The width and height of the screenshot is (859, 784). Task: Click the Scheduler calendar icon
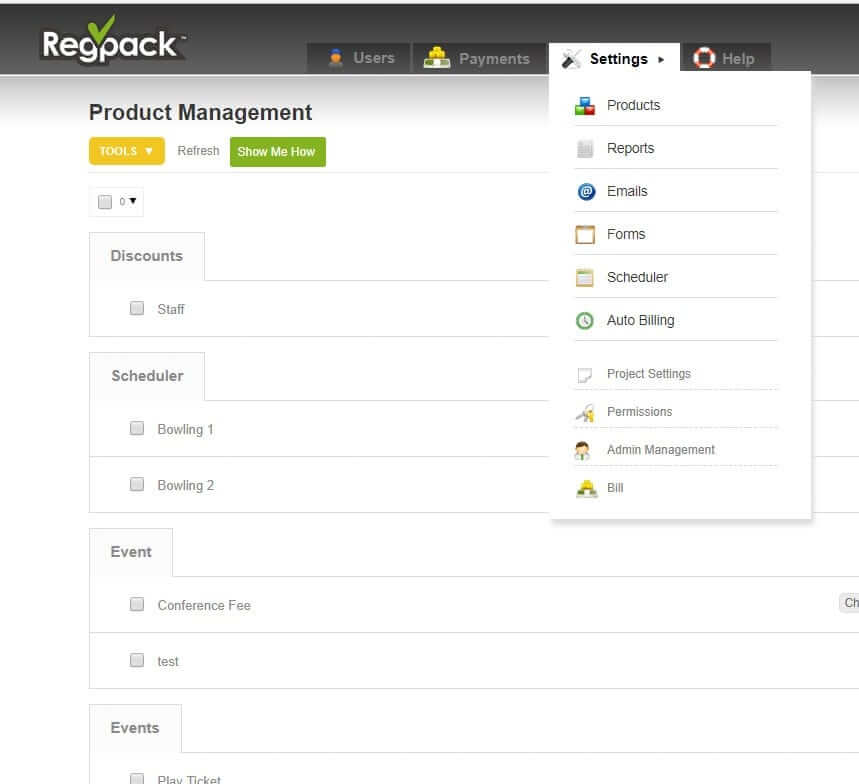(585, 278)
